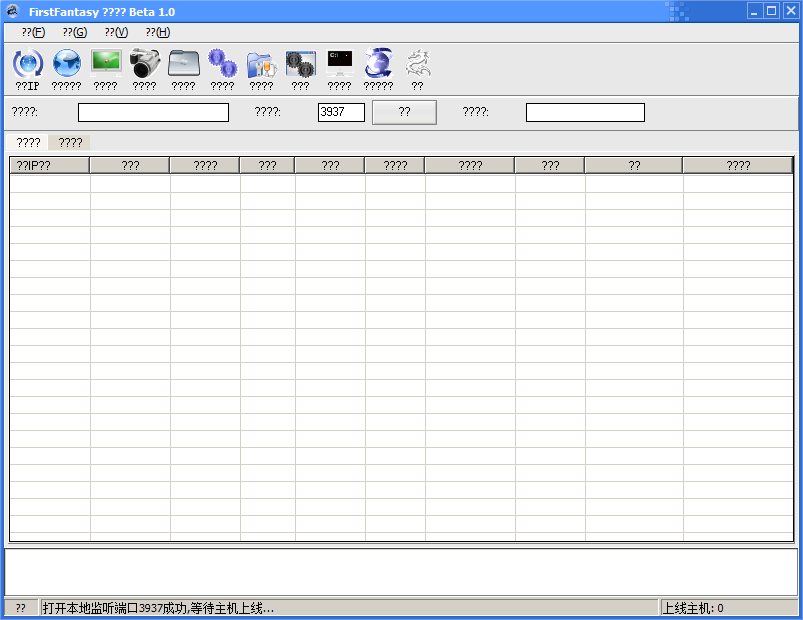Click the two purple gears icon

(x=222, y=64)
